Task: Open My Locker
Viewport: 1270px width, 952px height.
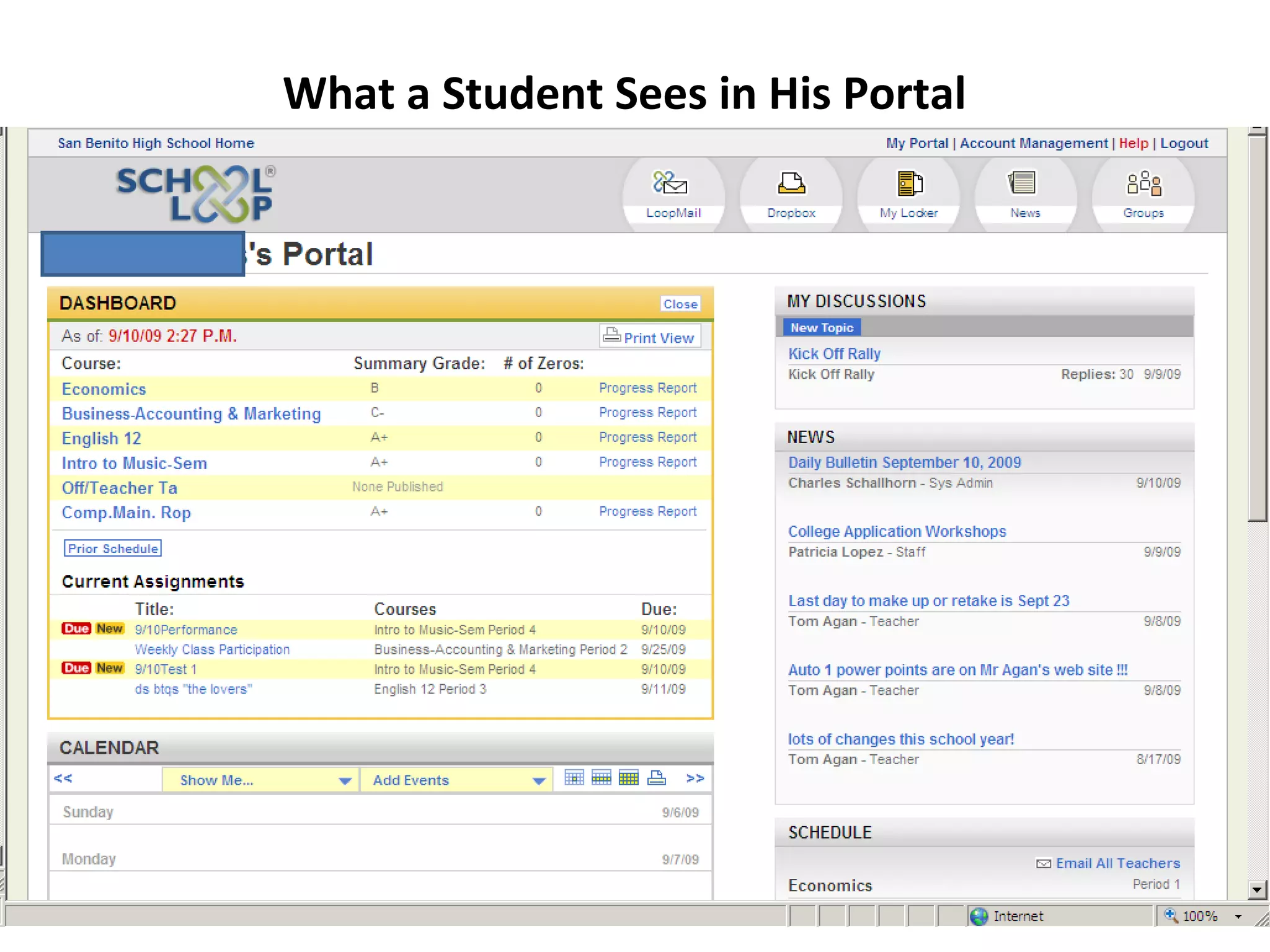Action: point(908,193)
